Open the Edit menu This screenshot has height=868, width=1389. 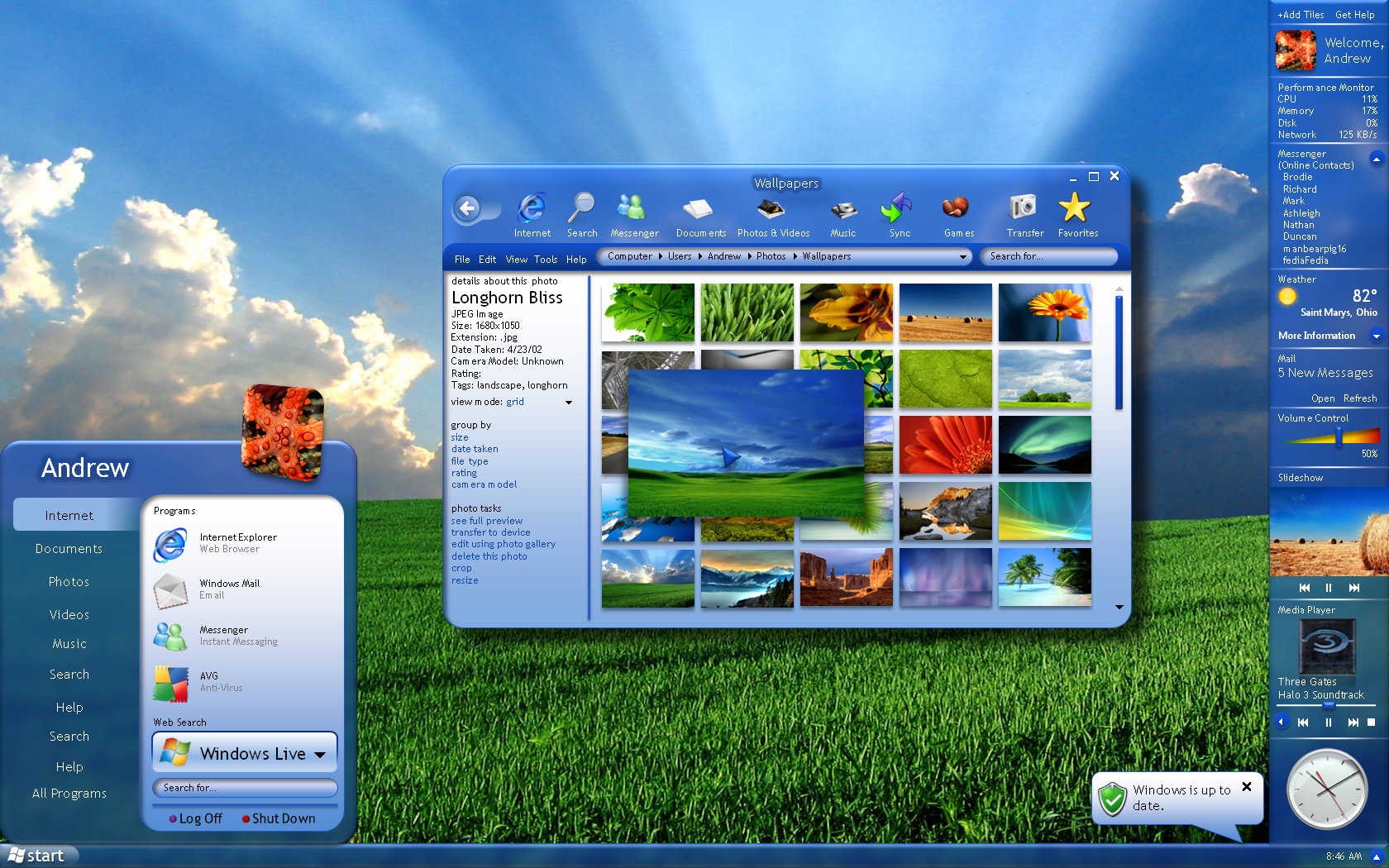(487, 260)
